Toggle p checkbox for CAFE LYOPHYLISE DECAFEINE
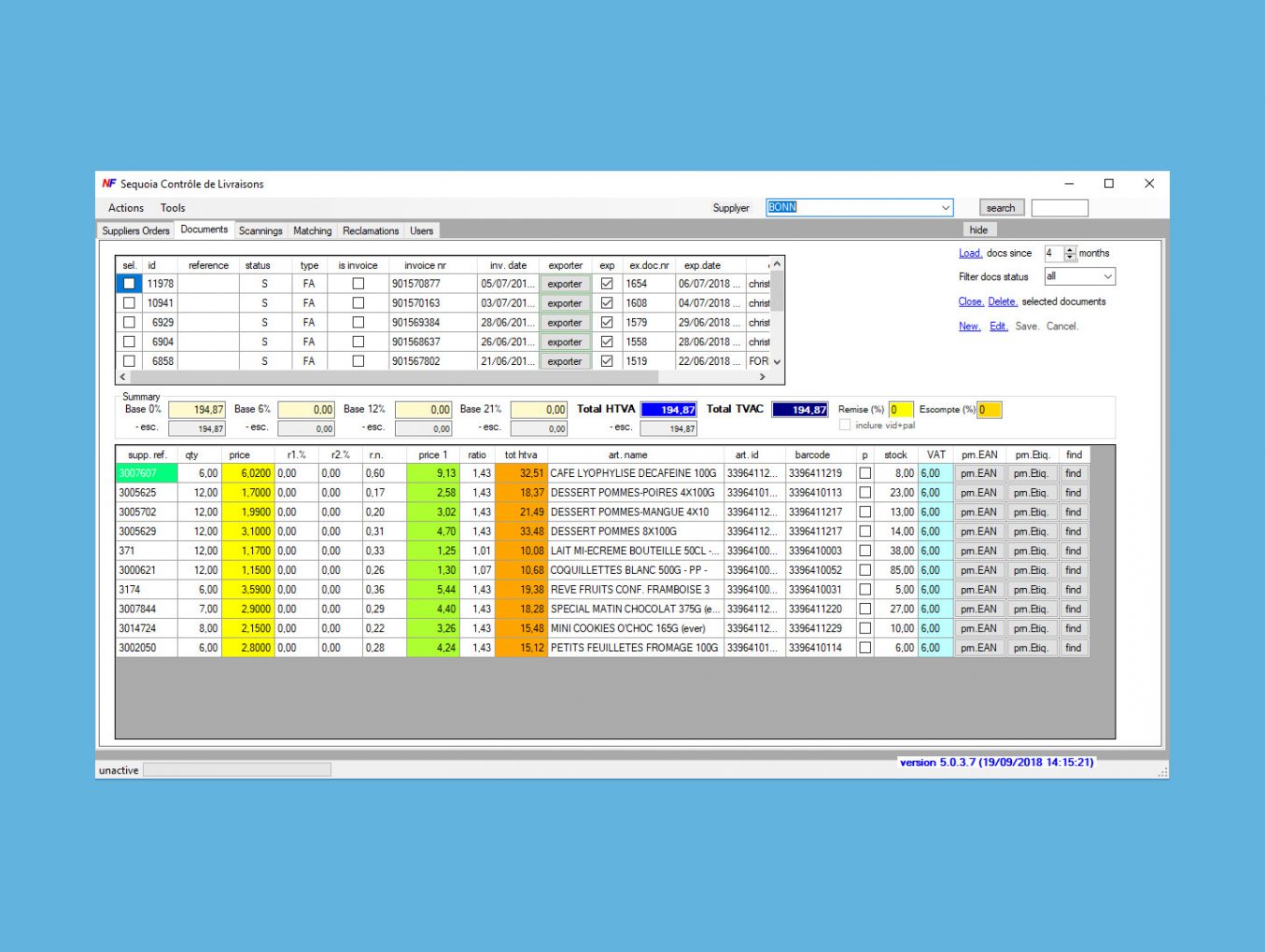Viewport: 1265px width, 952px height. (x=865, y=473)
